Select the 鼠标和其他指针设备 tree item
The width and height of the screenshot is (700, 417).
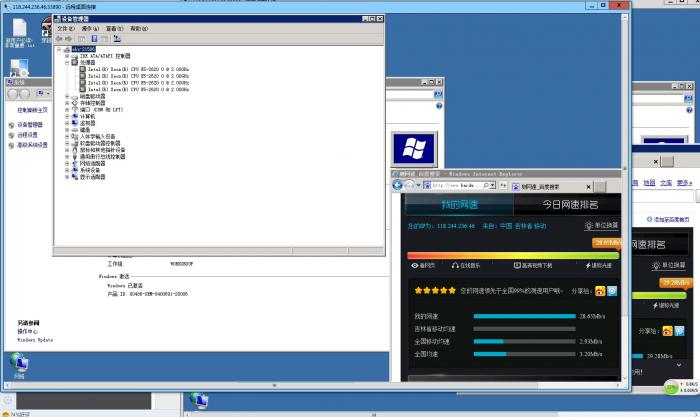tap(102, 150)
